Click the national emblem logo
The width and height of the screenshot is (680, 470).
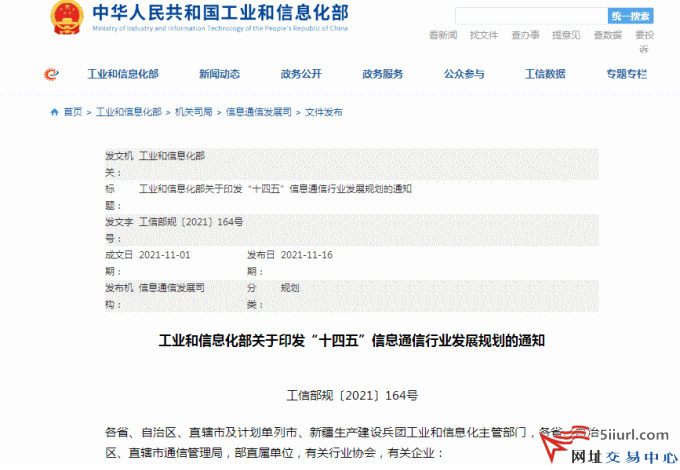[67, 17]
